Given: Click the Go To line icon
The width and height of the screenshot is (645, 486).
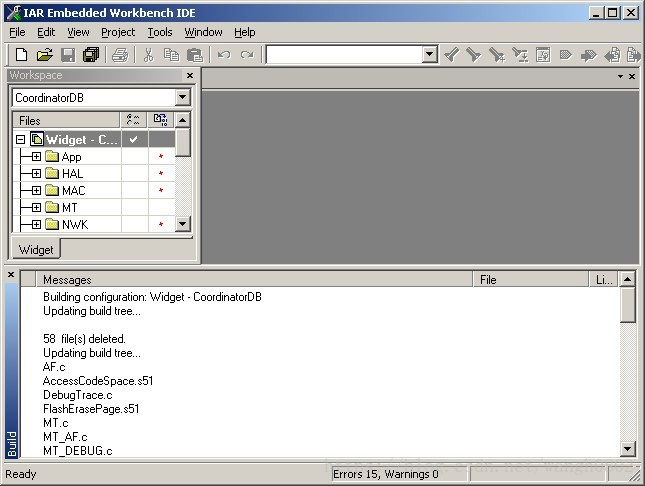Looking at the screenshot, I should coord(543,54).
